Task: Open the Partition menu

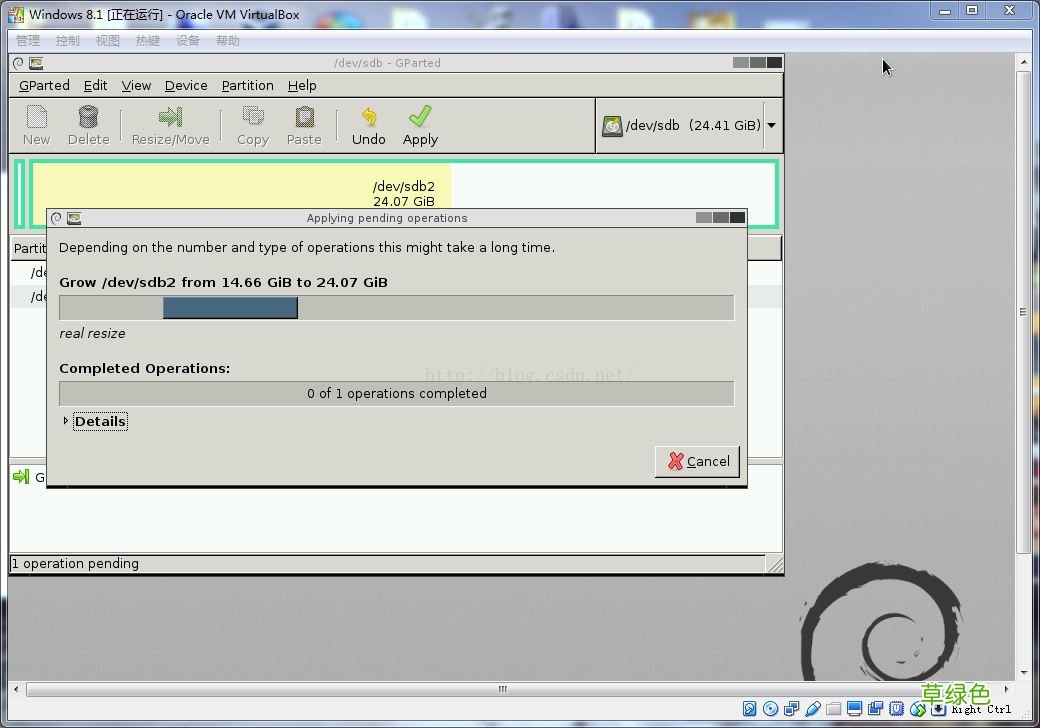Action: (x=247, y=86)
